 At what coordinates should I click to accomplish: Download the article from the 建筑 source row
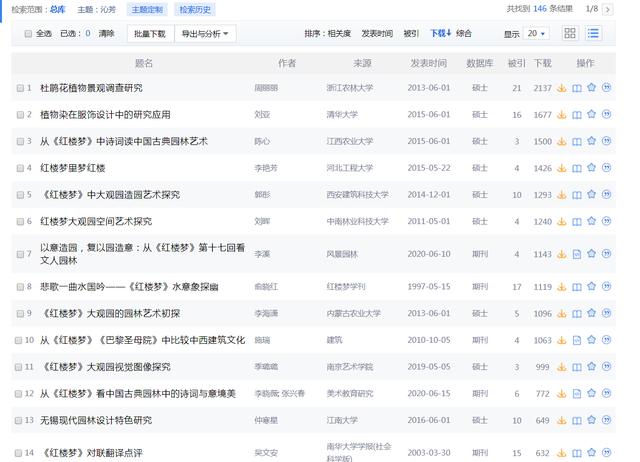click(x=562, y=340)
